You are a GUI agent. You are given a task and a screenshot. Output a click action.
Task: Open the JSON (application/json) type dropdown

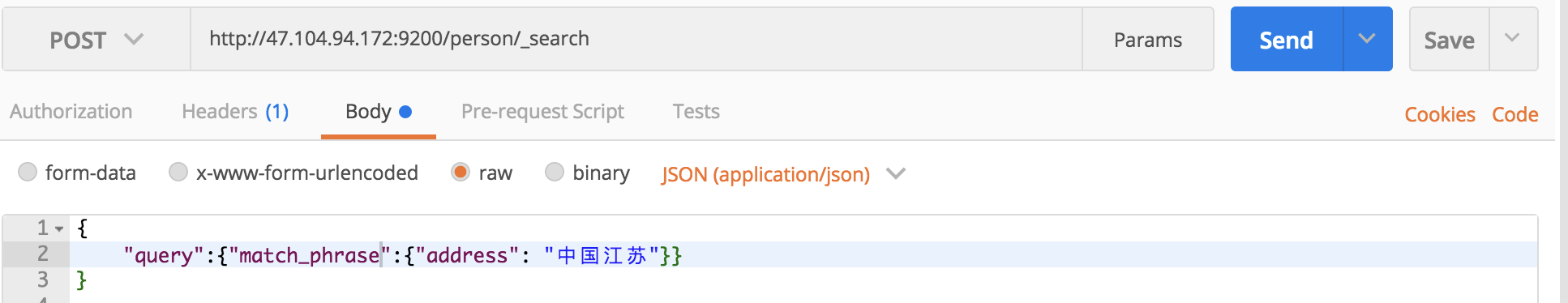point(783,174)
